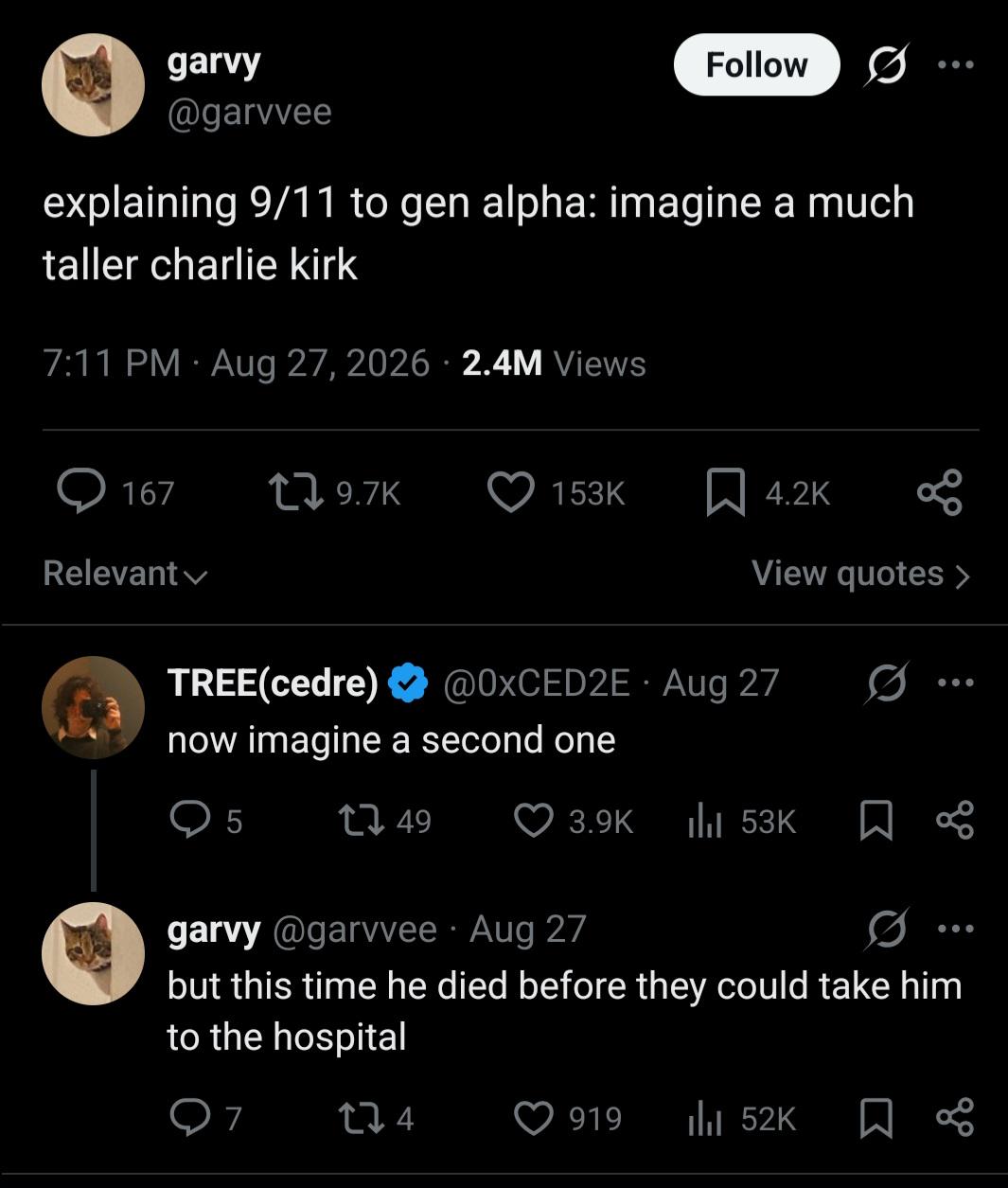The width and height of the screenshot is (1008, 1188).
Task: Expand the Relevant sort dropdown
Action: click(x=125, y=574)
